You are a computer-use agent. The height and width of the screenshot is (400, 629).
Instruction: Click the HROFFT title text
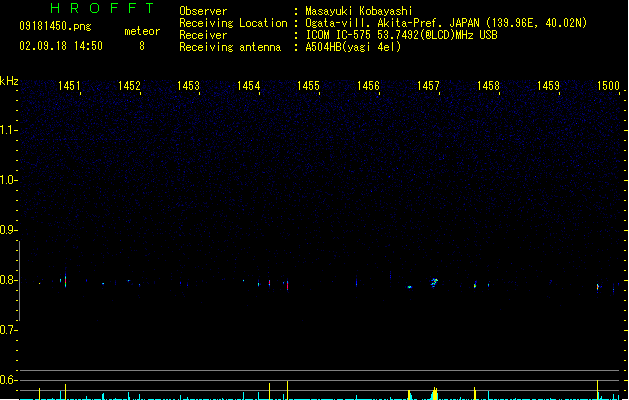pyautogui.click(x=102, y=8)
